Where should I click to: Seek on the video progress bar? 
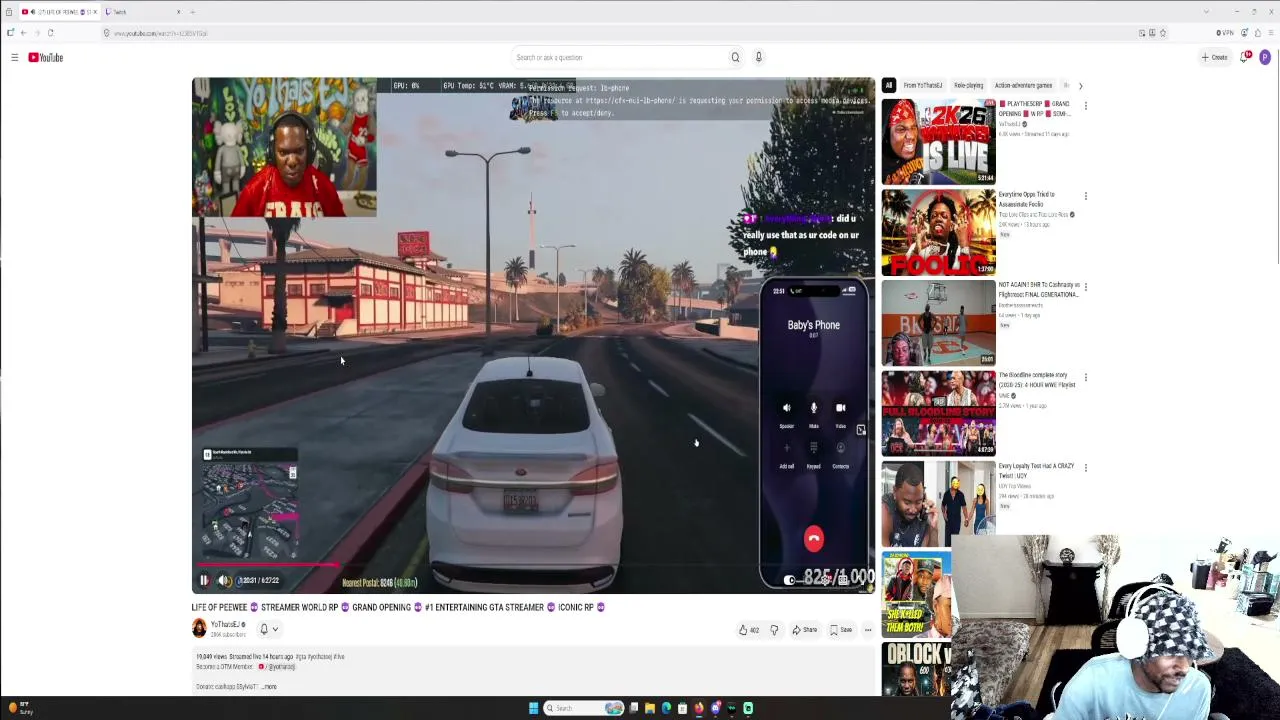[533, 566]
